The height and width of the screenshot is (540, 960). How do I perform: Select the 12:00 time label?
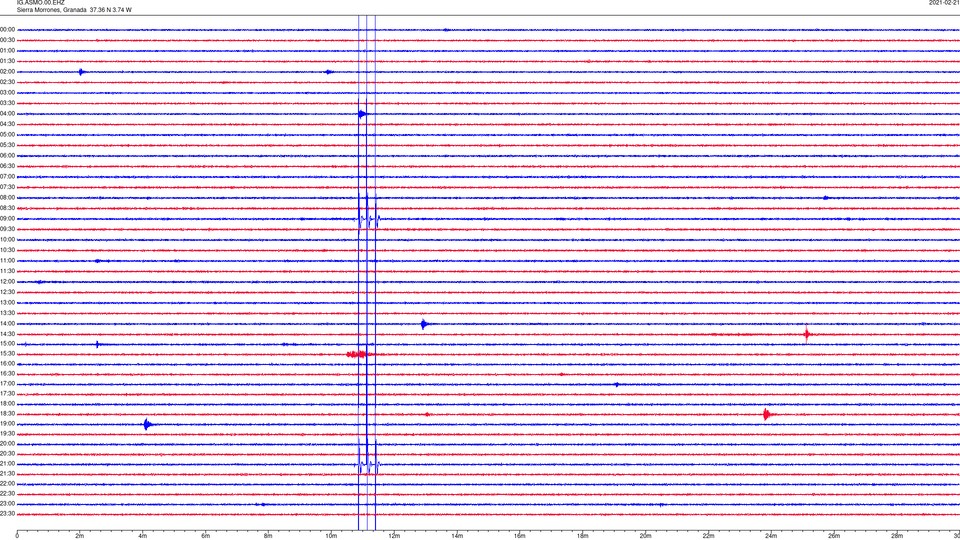[x=7, y=282]
